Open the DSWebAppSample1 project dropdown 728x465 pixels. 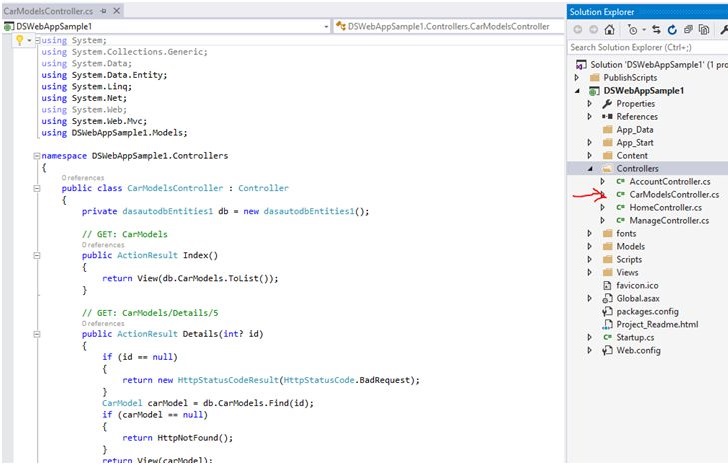click(324, 25)
